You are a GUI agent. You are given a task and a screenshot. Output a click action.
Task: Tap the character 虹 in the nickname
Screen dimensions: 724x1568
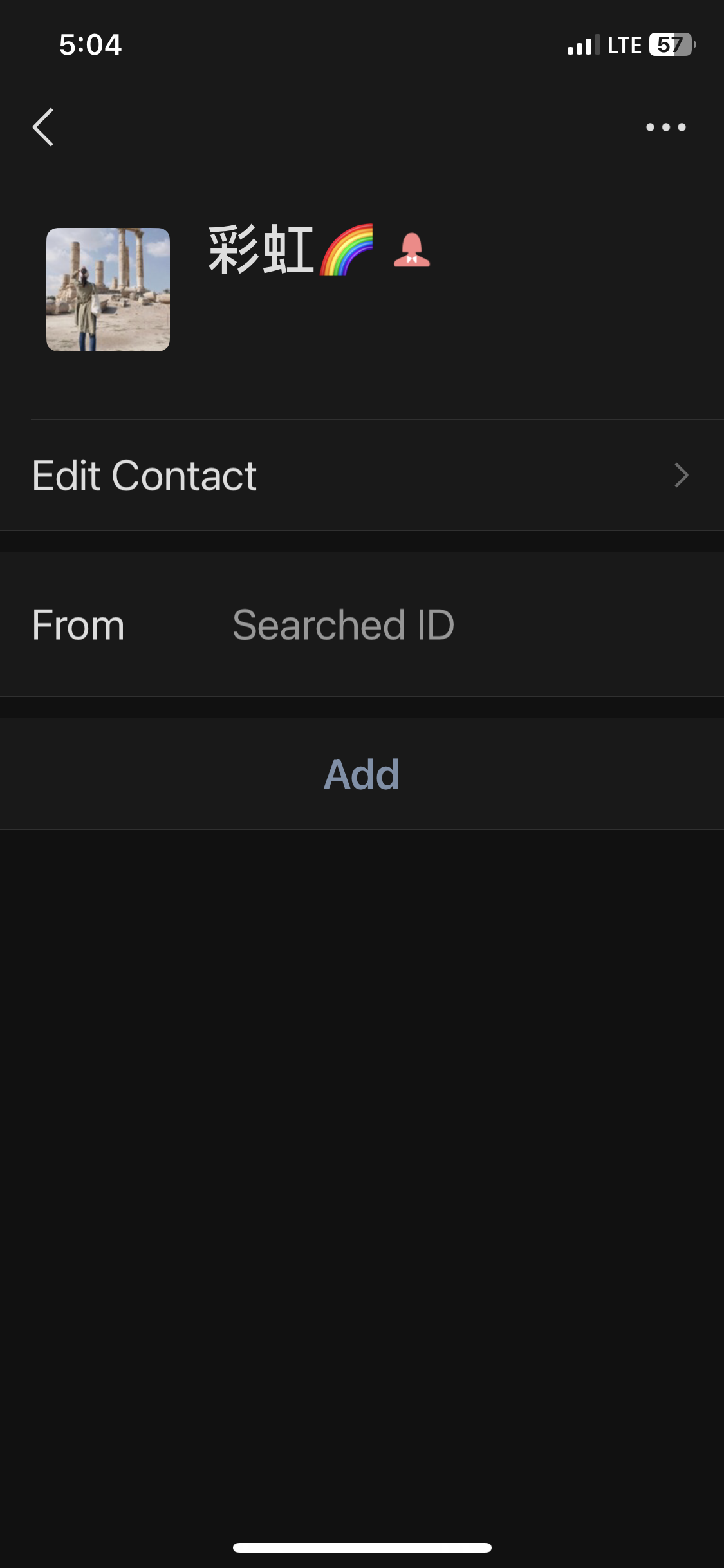(x=288, y=250)
